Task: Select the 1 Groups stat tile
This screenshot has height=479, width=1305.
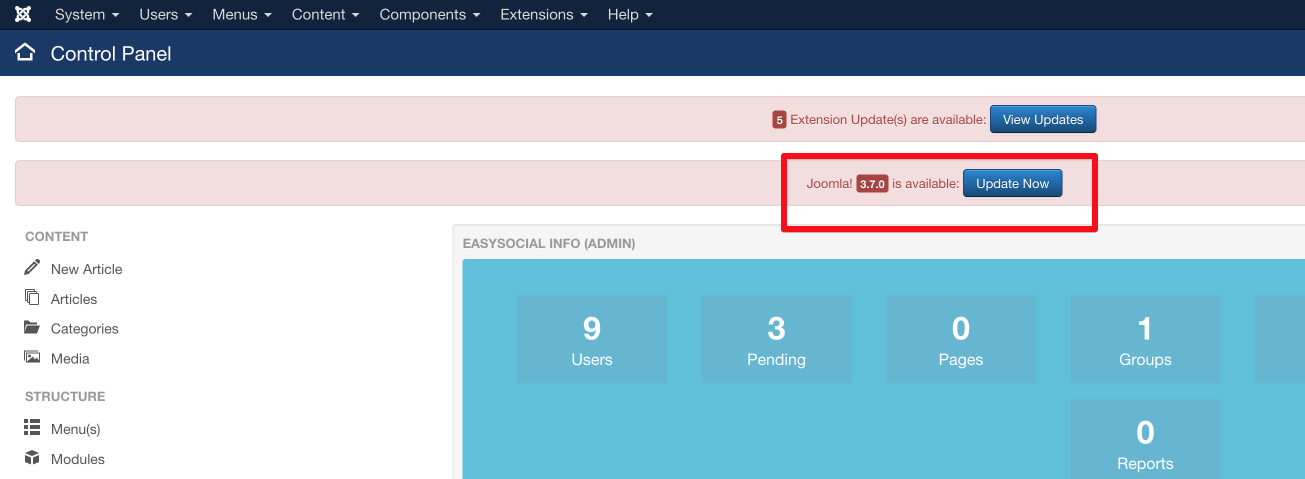Action: click(x=1145, y=339)
